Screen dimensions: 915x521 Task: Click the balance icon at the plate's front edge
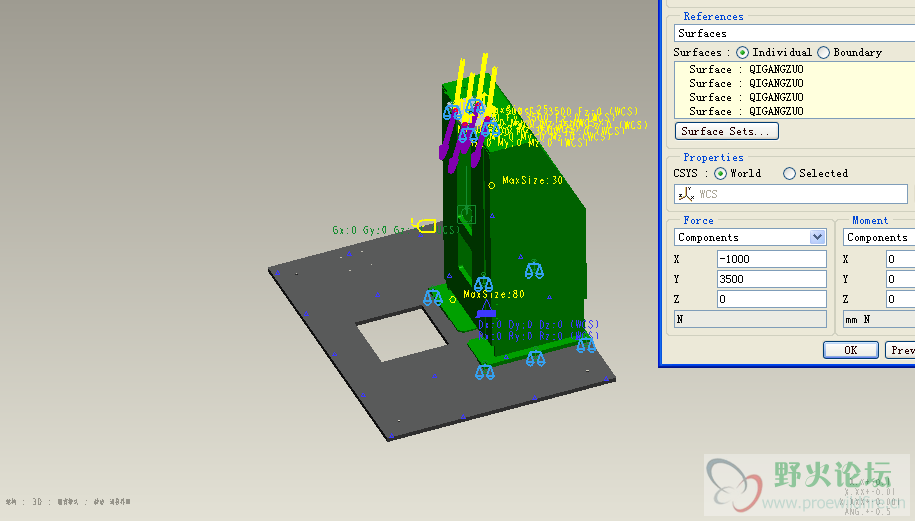point(485,372)
